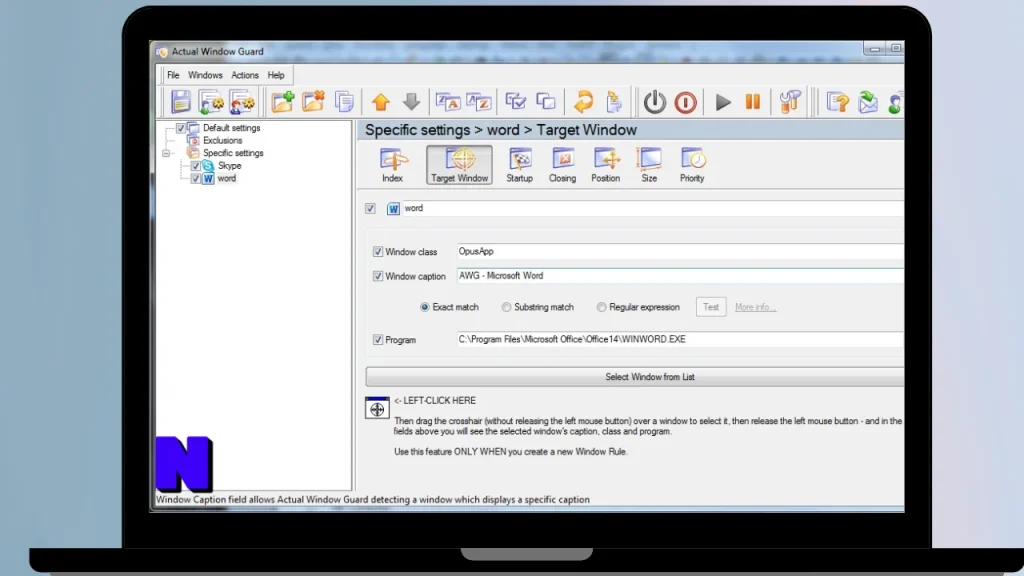This screenshot has height=576, width=1024.
Task: Show the Priority tab
Action: 692,165
